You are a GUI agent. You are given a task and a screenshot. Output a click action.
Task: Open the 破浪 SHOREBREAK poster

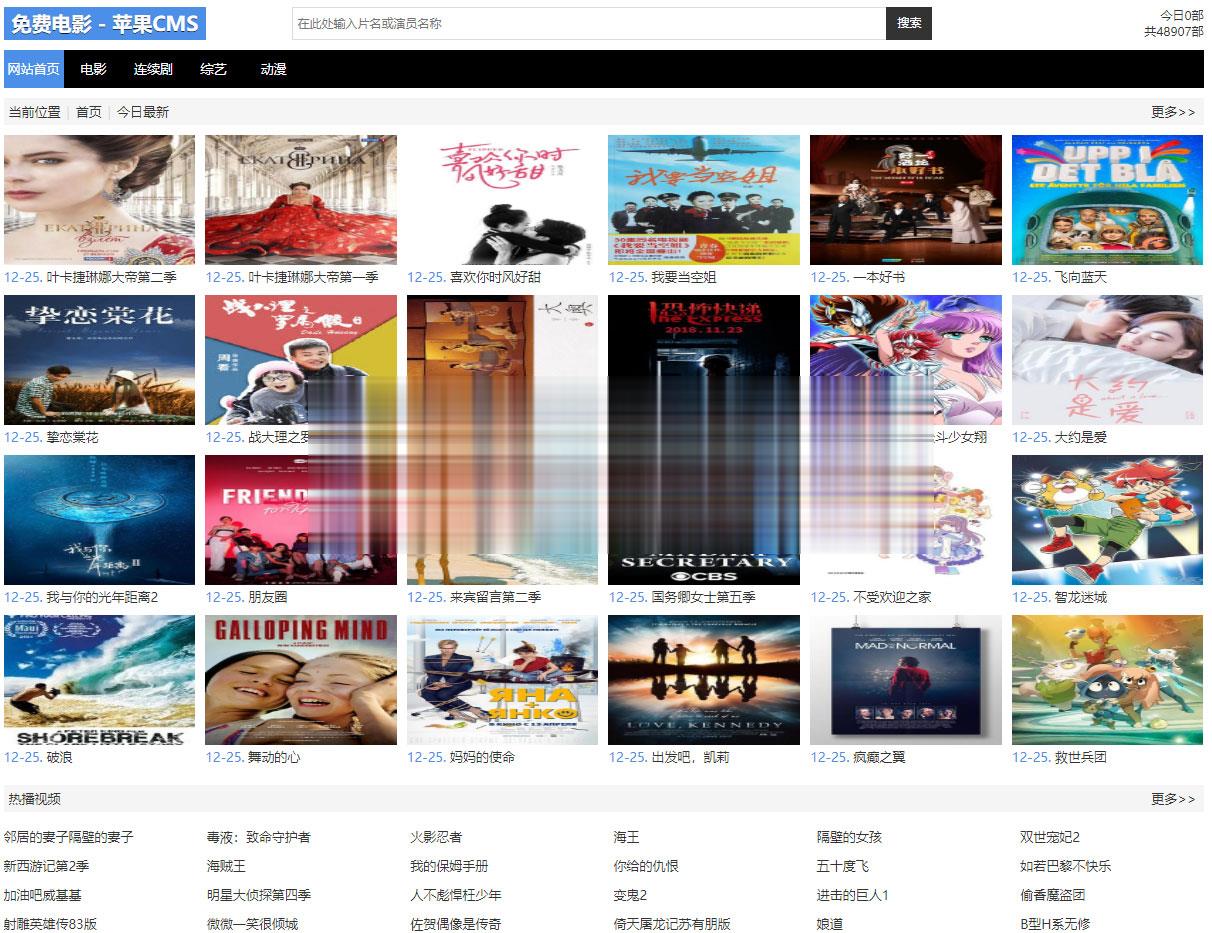click(x=100, y=680)
